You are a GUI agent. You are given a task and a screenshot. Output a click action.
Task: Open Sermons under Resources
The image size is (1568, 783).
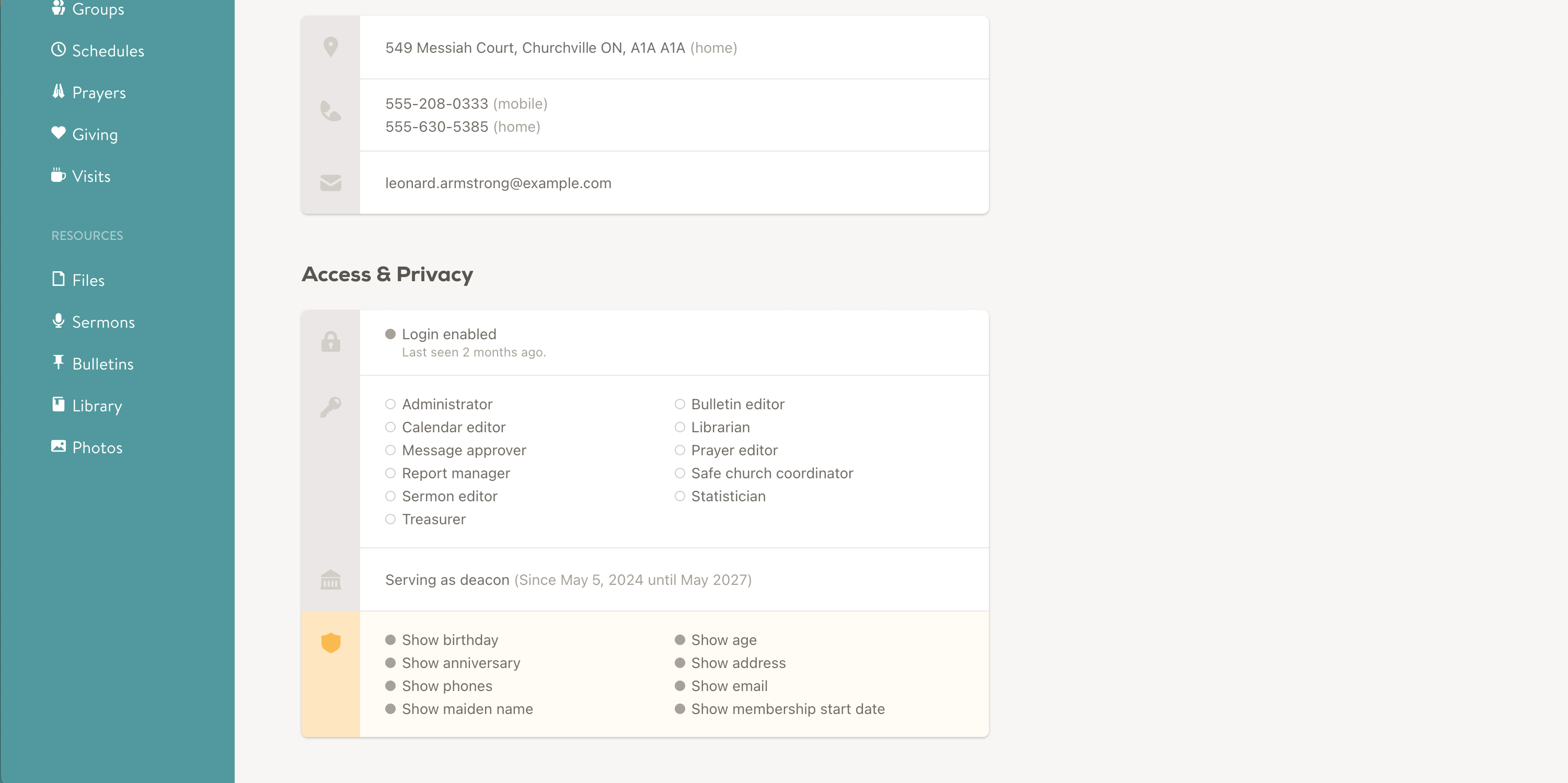pos(93,322)
